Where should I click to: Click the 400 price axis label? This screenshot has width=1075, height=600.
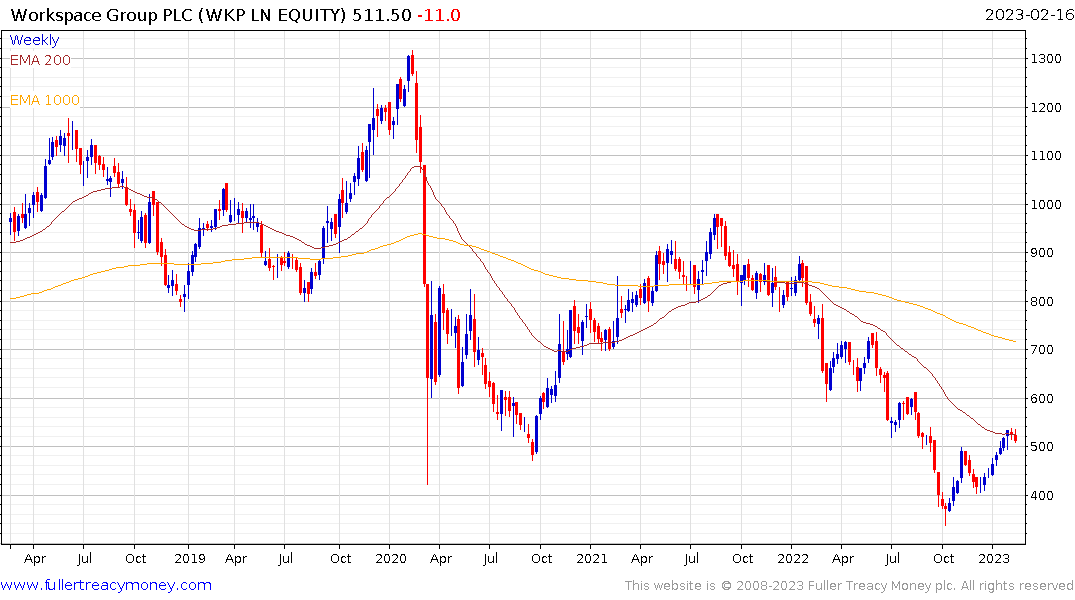click(1043, 495)
